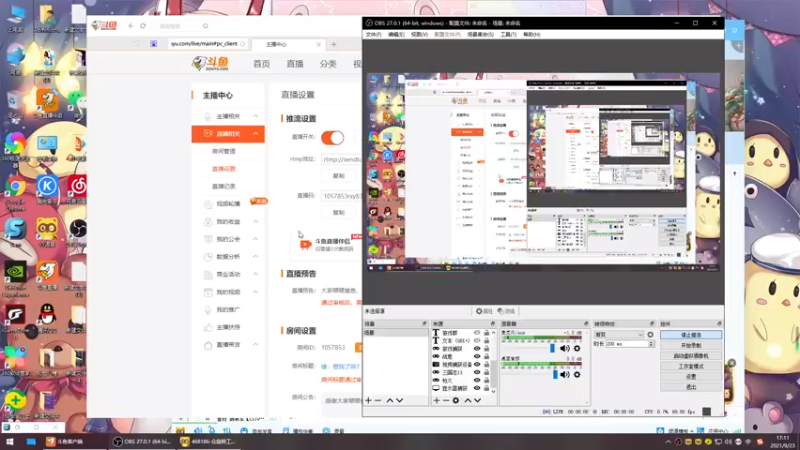Toggle the 直播开关 live switch

333,137
